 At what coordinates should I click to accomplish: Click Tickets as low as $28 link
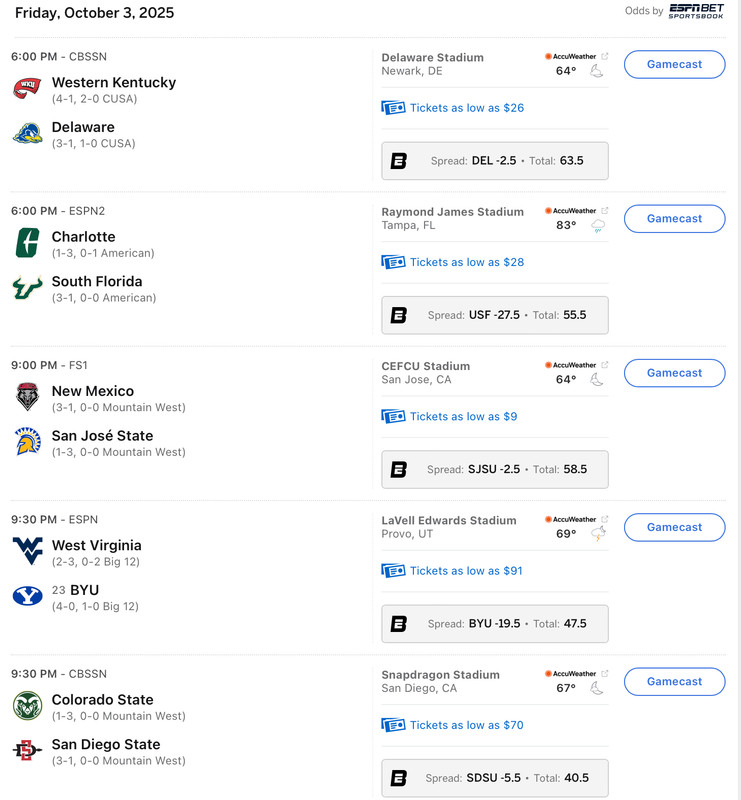(x=466, y=262)
